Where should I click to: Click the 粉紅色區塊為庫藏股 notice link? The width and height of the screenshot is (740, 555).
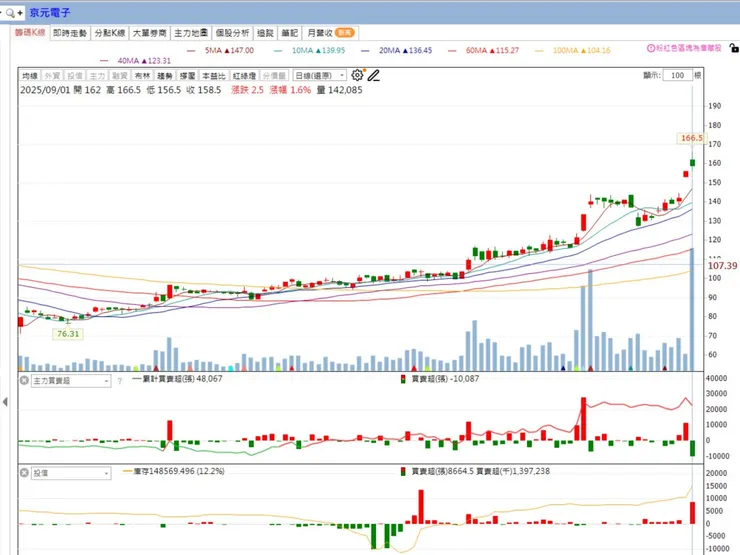[x=689, y=48]
